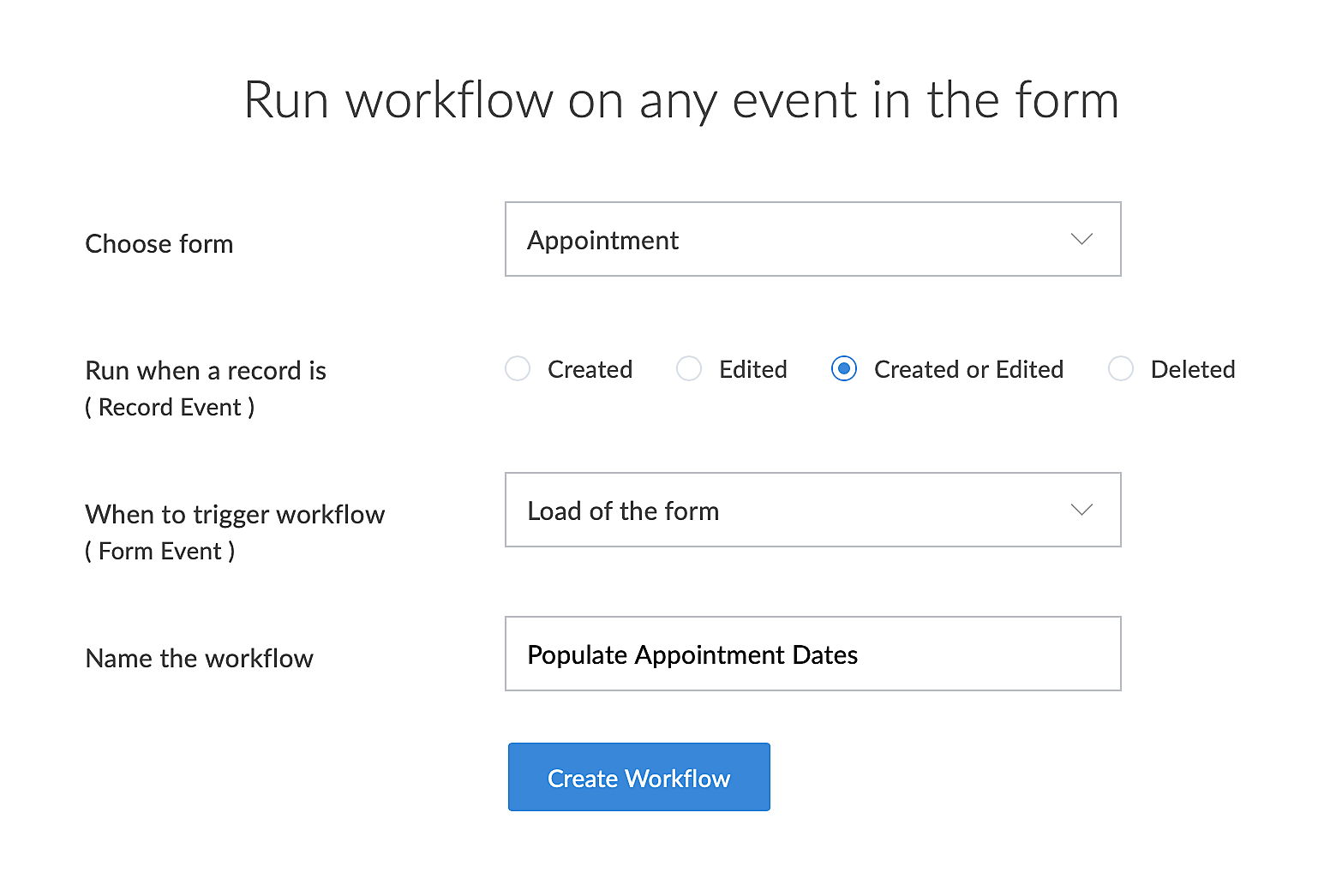This screenshot has height=896, width=1330.
Task: Click the "When to trigger workflow" label
Action: point(235,515)
